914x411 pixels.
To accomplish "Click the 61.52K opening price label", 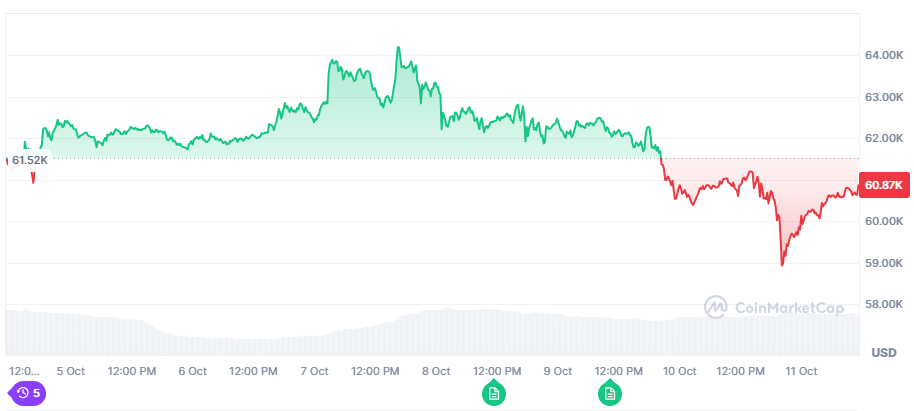I will pyautogui.click(x=29, y=160).
